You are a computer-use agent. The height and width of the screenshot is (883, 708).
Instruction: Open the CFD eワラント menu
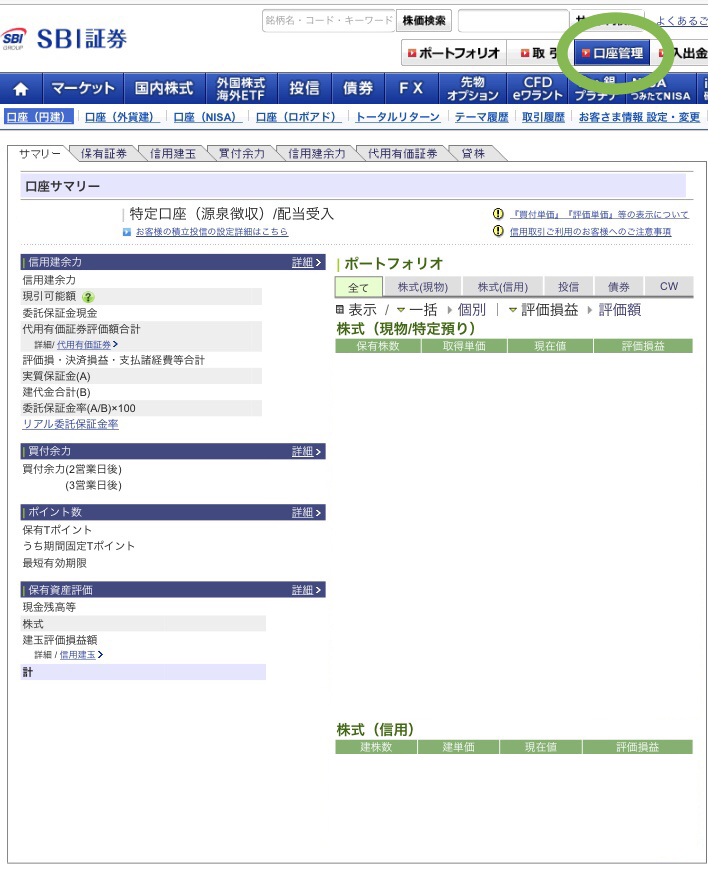coord(537,88)
